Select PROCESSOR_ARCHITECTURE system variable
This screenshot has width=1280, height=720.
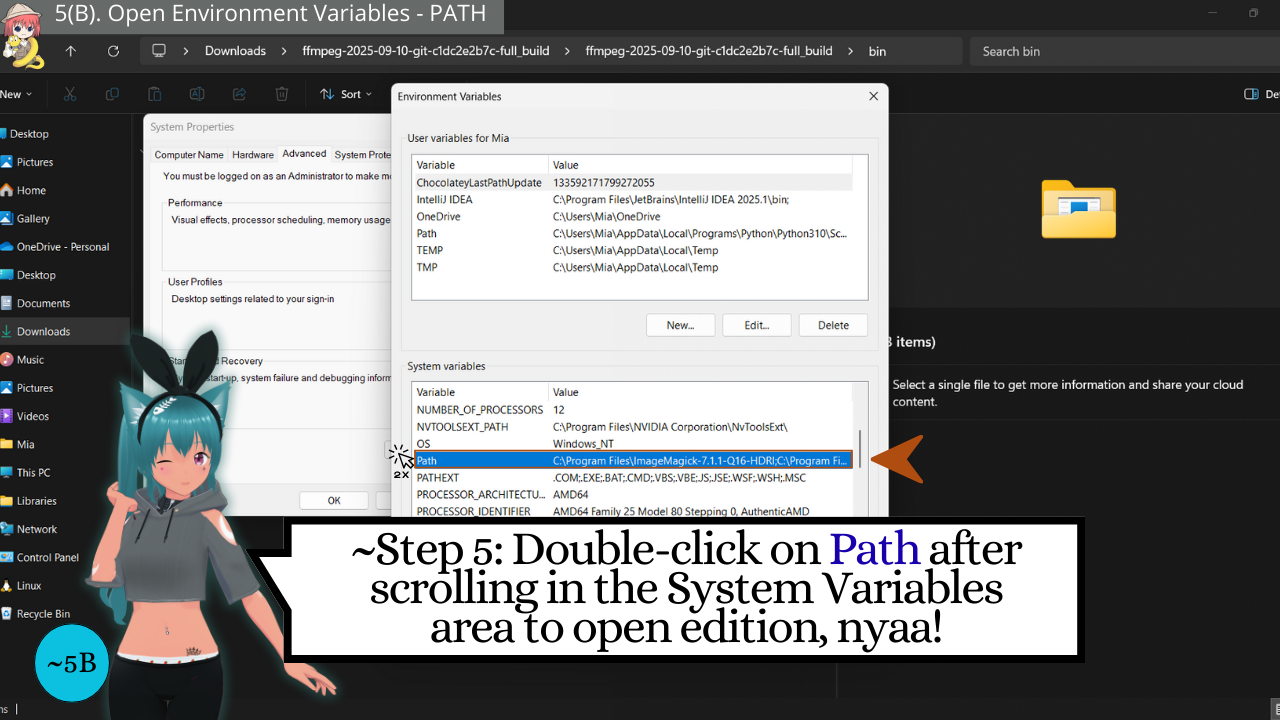(x=632, y=494)
